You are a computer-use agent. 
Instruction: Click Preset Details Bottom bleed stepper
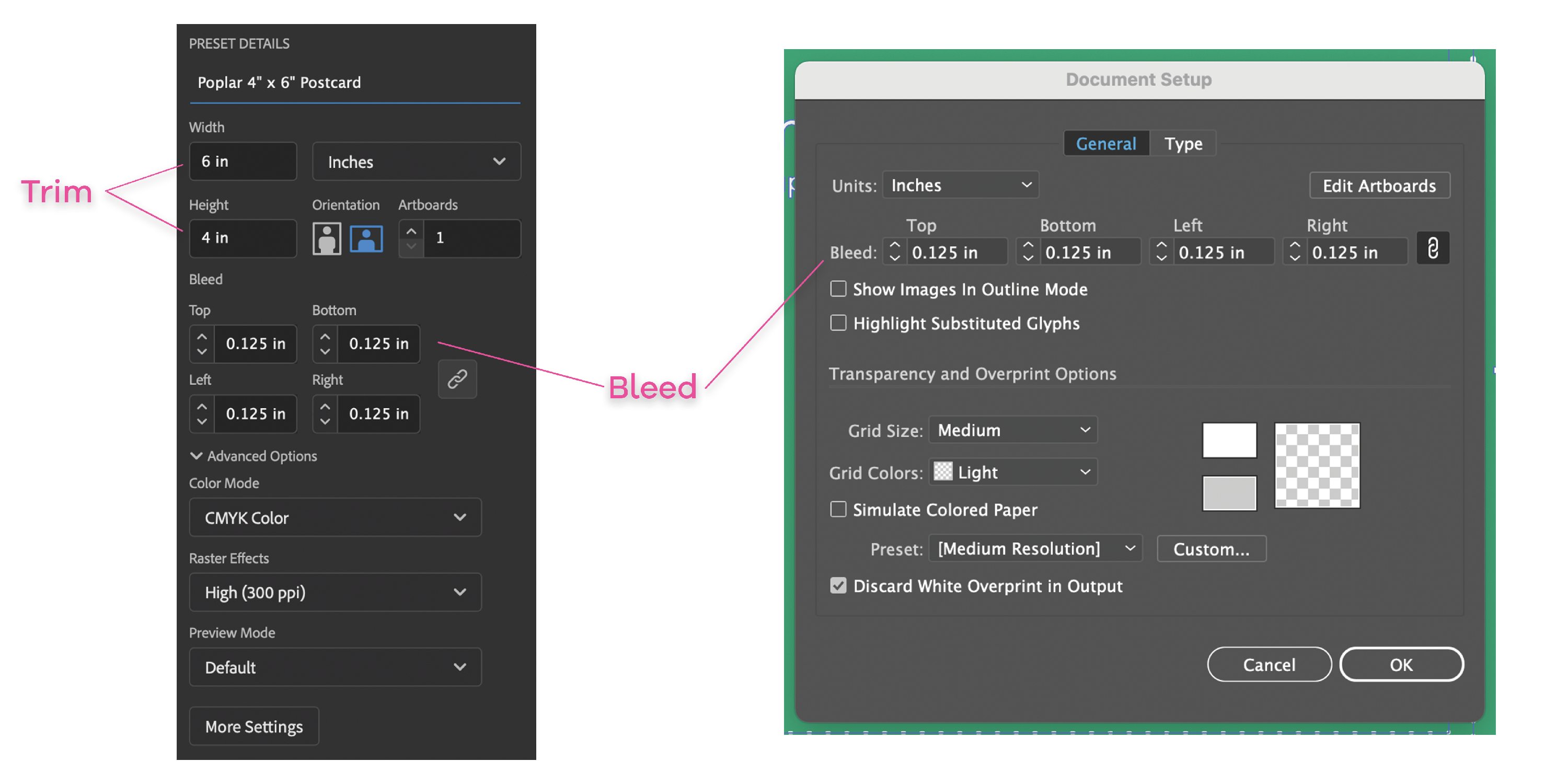[325, 344]
